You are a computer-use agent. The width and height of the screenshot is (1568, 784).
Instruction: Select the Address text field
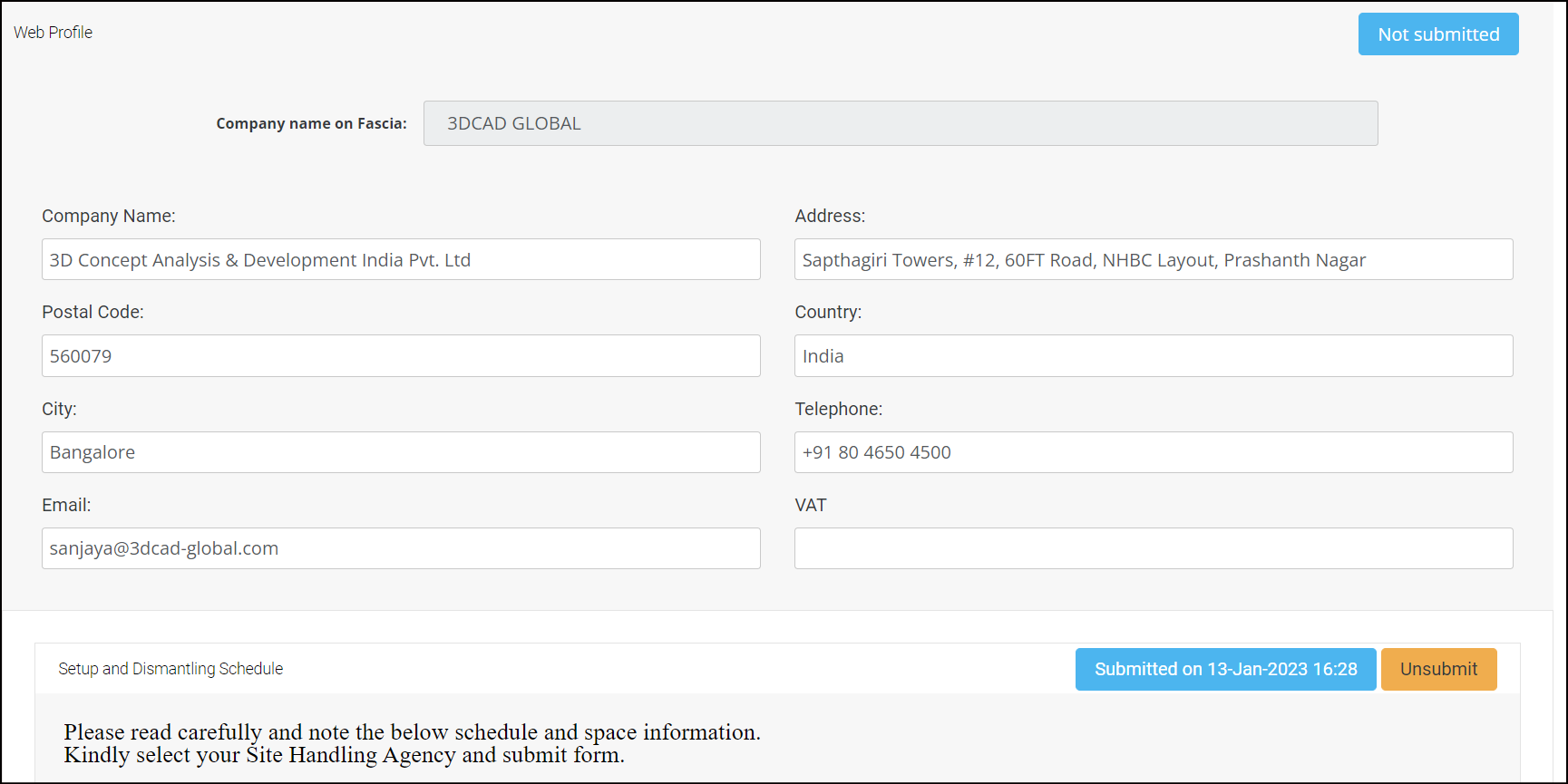coord(1153,260)
